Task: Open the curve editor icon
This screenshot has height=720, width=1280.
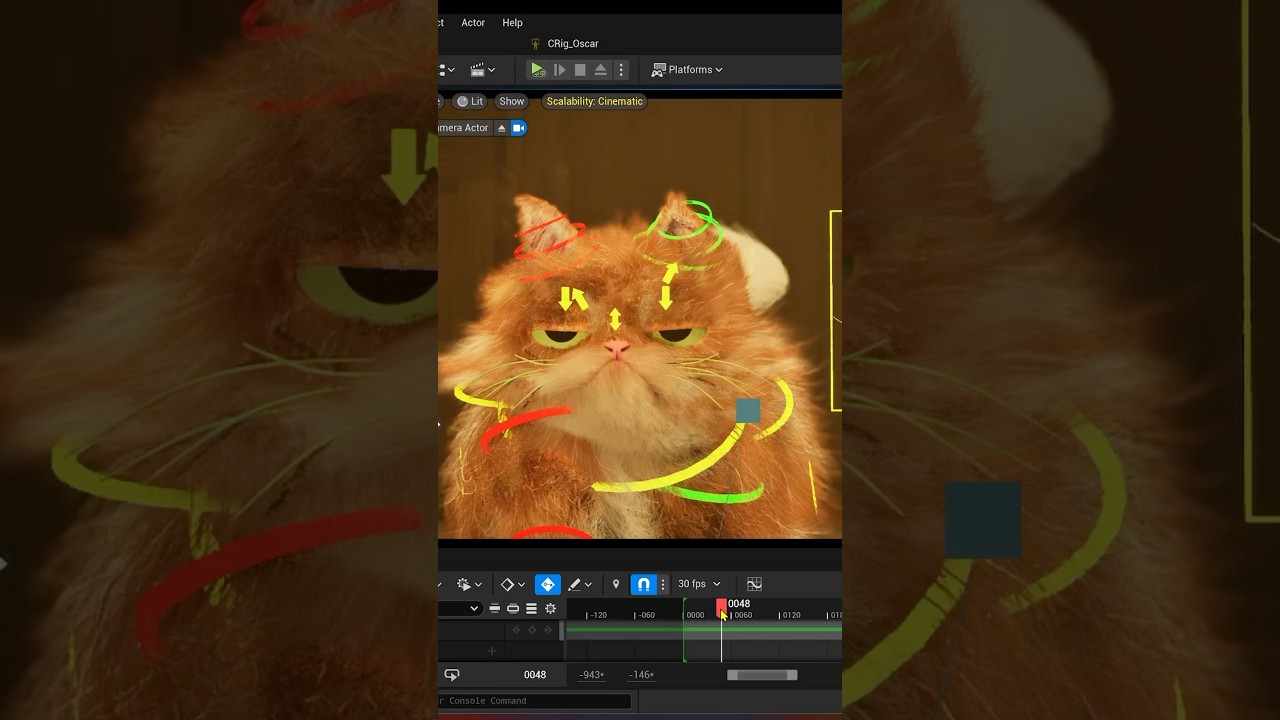Action: coord(754,584)
